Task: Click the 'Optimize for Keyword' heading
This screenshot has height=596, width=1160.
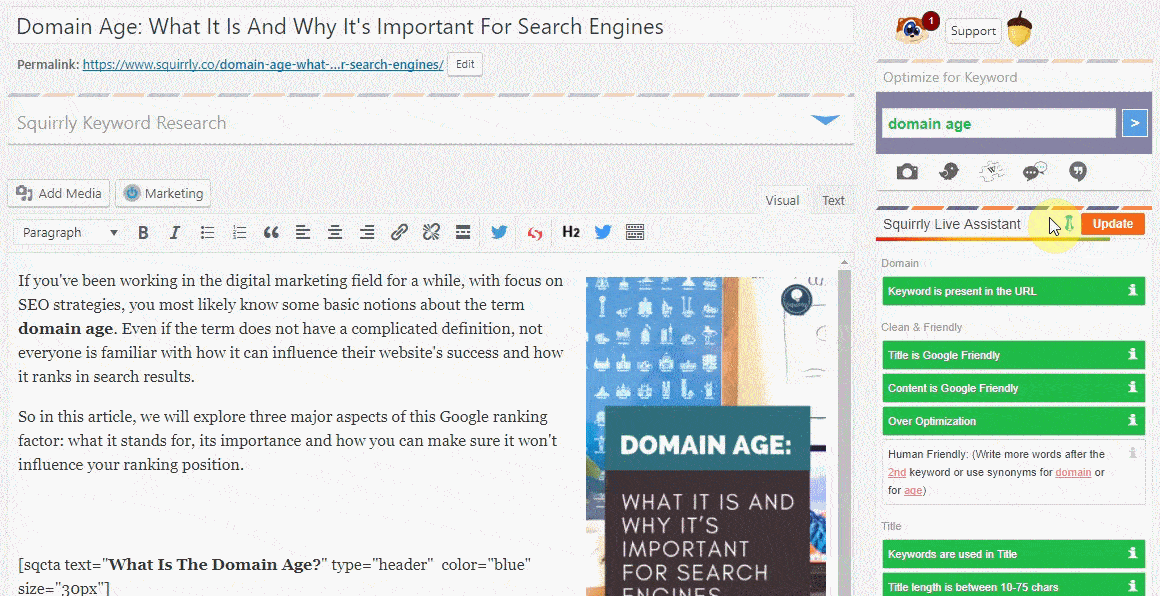Action: [950, 77]
